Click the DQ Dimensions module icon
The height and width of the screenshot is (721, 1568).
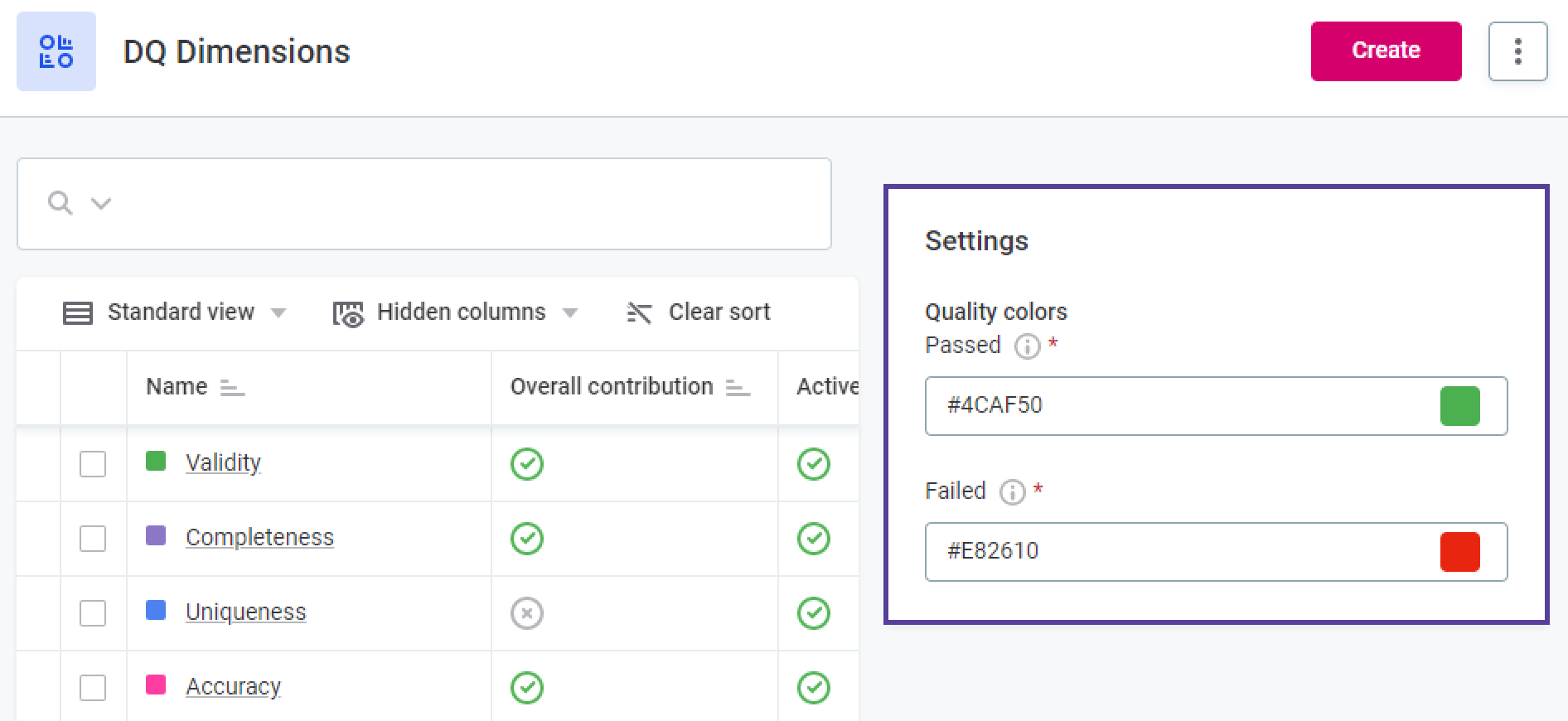[56, 51]
